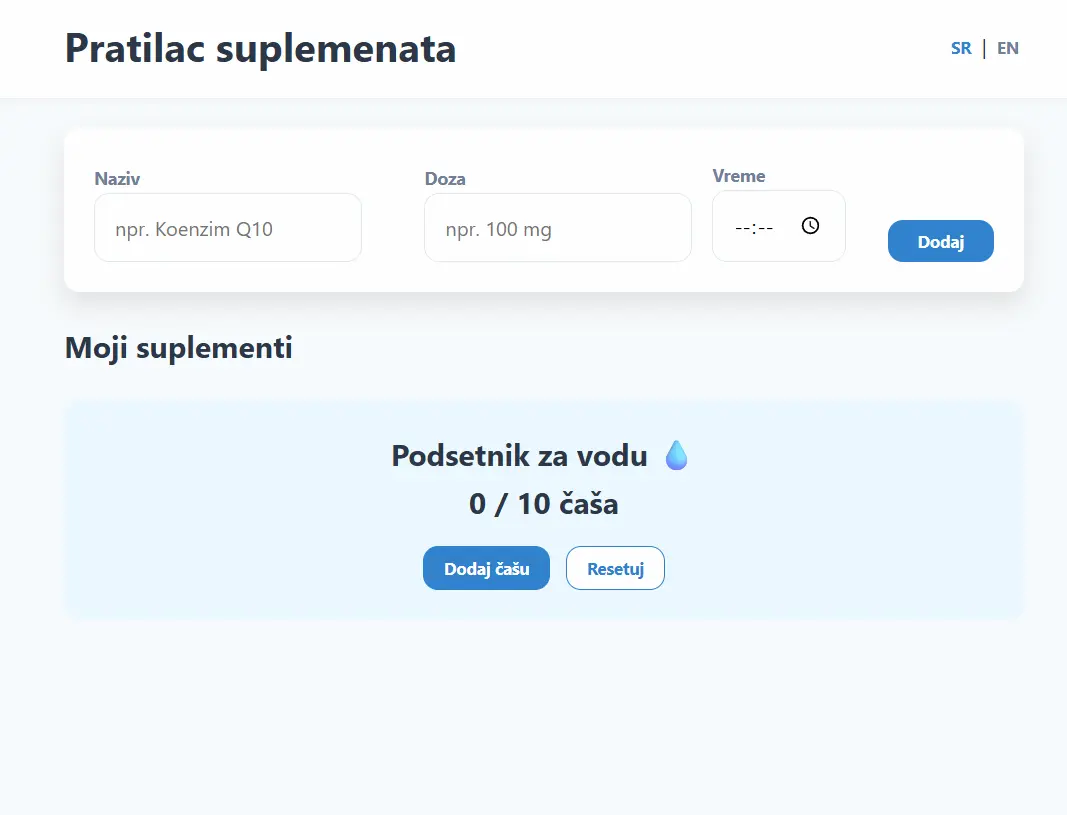Click the Pratilac suplemenata title
Image resolution: width=1067 pixels, height=815 pixels.
pos(260,49)
